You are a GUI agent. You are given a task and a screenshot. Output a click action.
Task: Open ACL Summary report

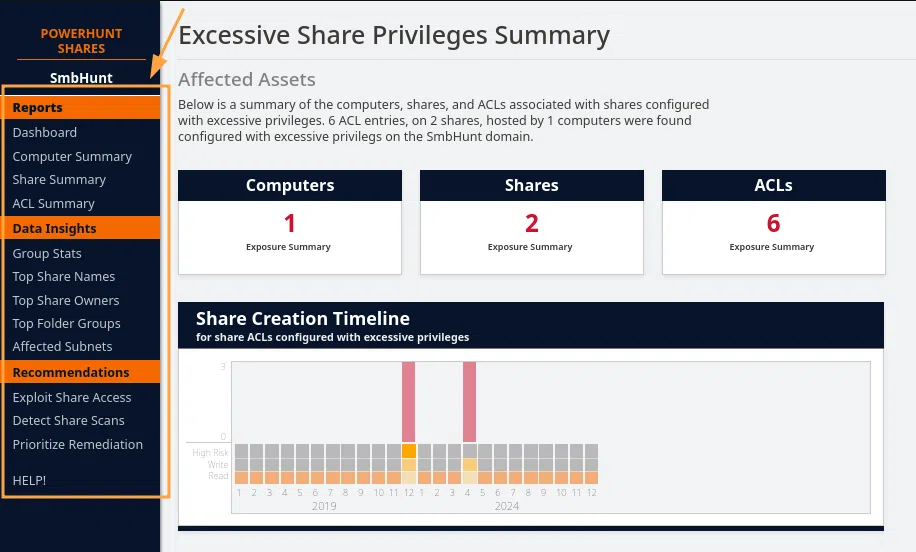click(53, 203)
